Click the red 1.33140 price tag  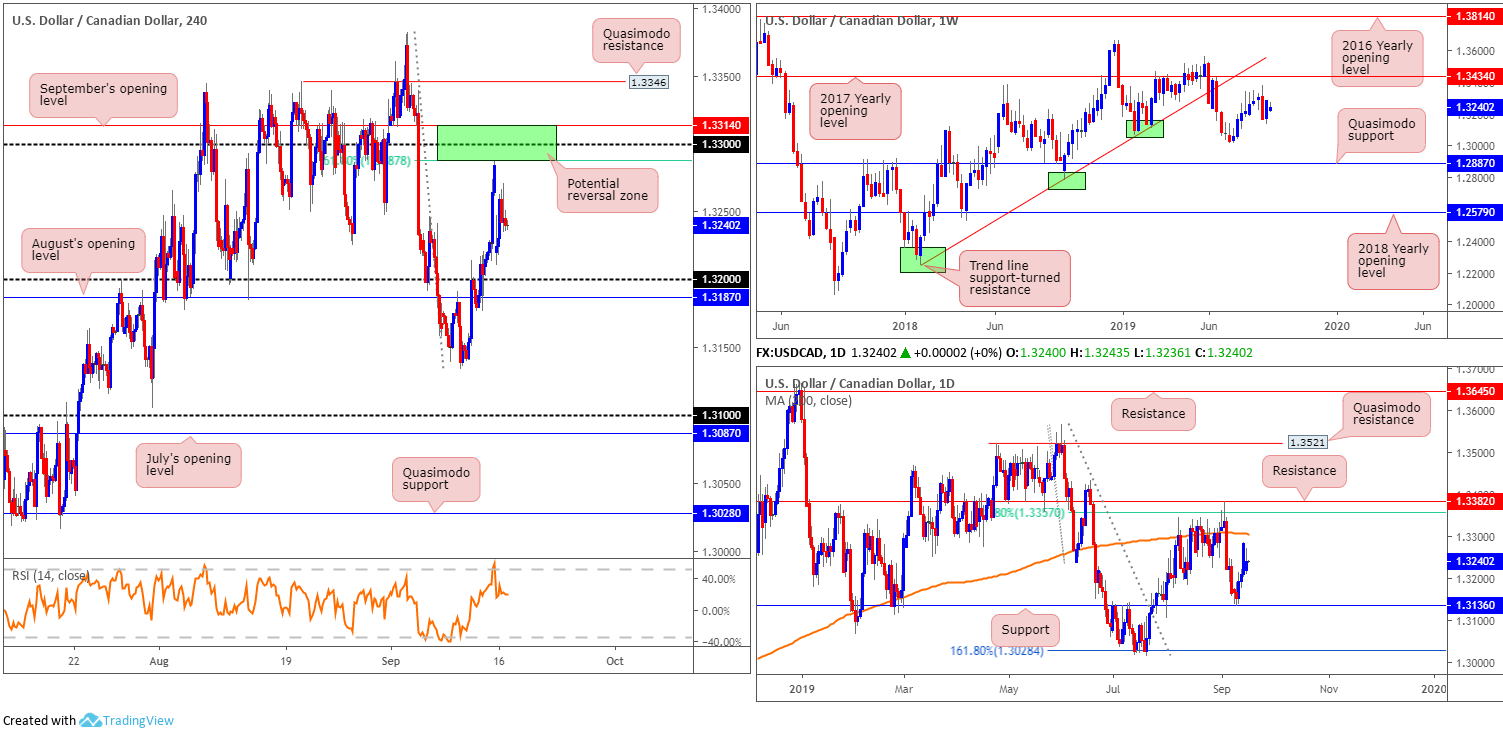click(720, 125)
